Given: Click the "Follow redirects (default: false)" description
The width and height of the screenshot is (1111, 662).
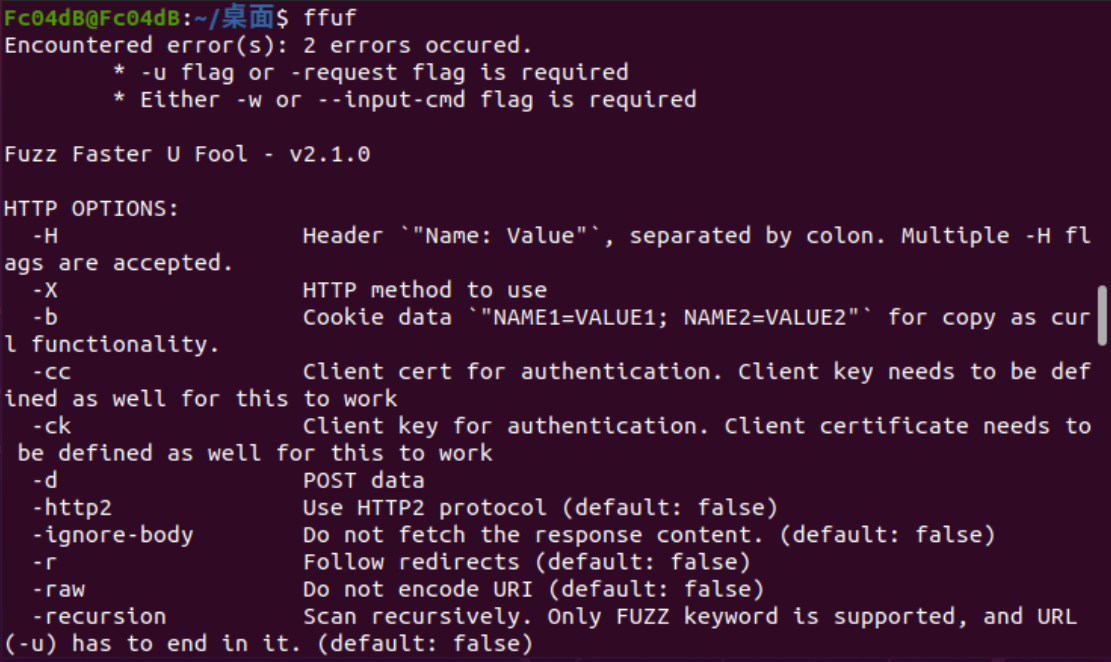Looking at the screenshot, I should coord(527,562).
